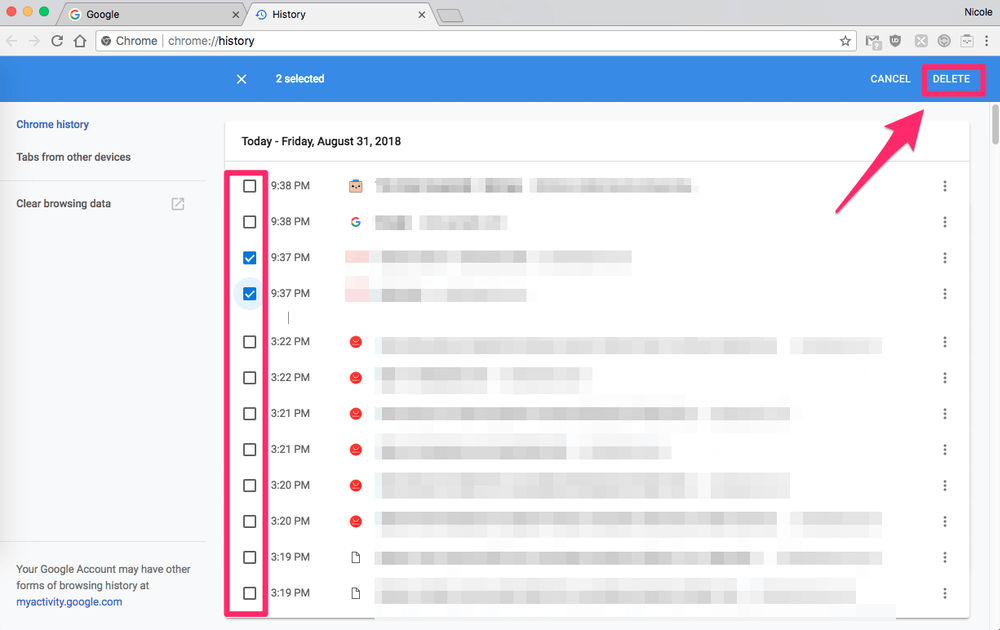Click the DELETE button
The height and width of the screenshot is (630, 1000).
pyautogui.click(x=951, y=79)
